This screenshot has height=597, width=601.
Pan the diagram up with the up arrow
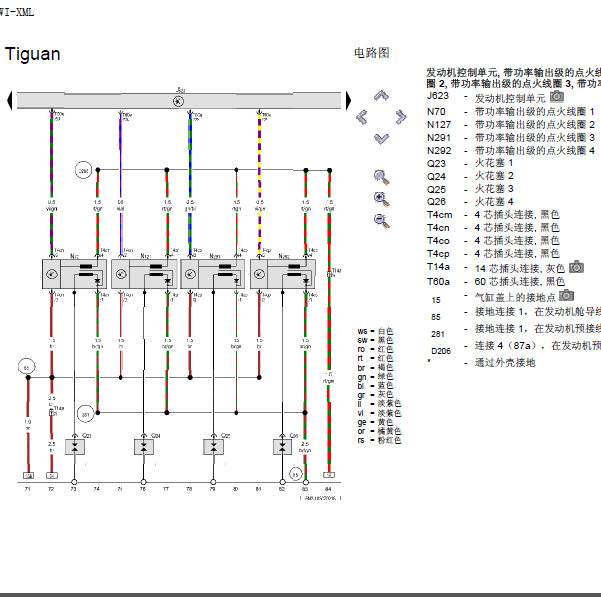coord(381,95)
